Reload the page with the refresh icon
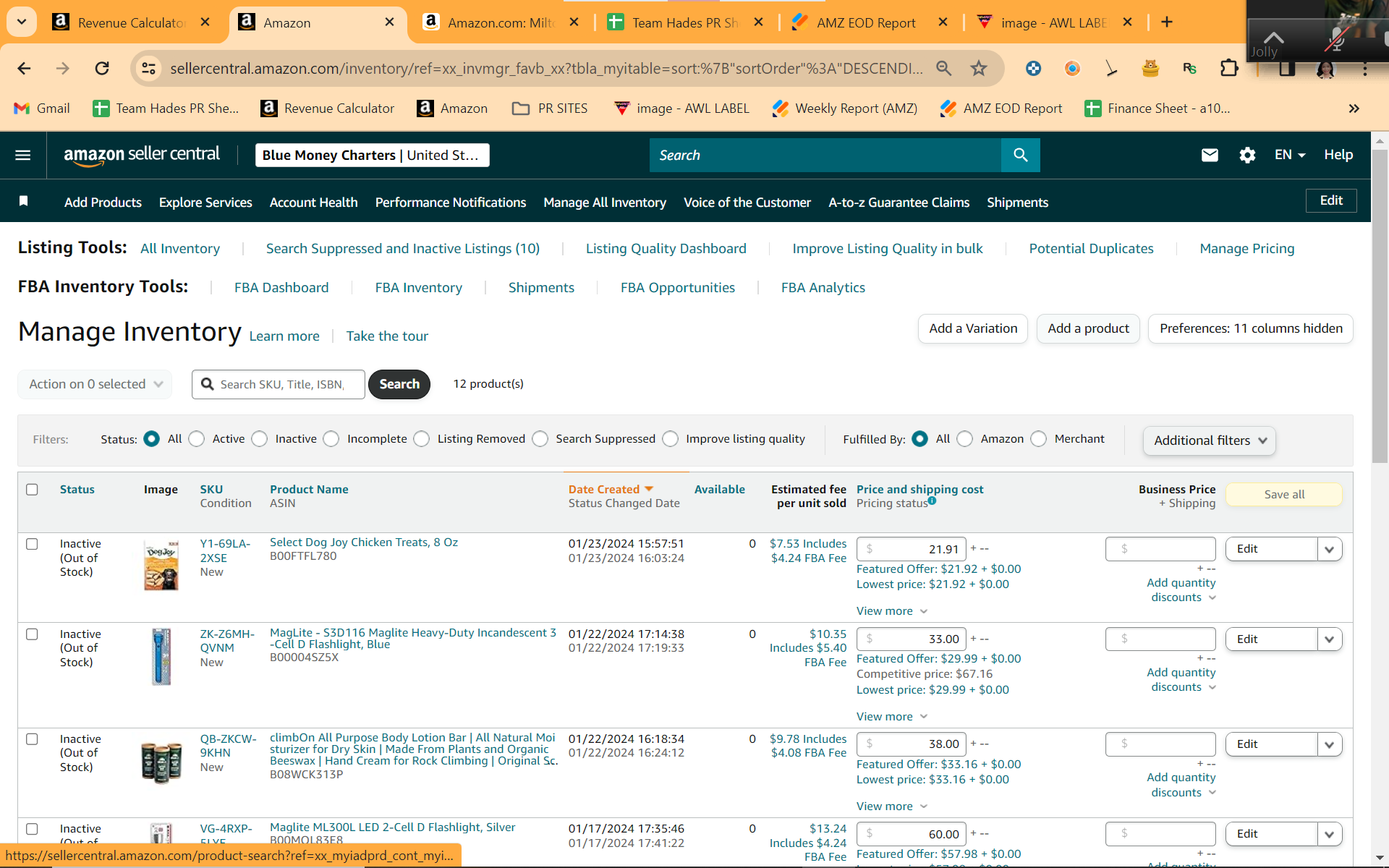The width and height of the screenshot is (1389, 868). (102, 68)
